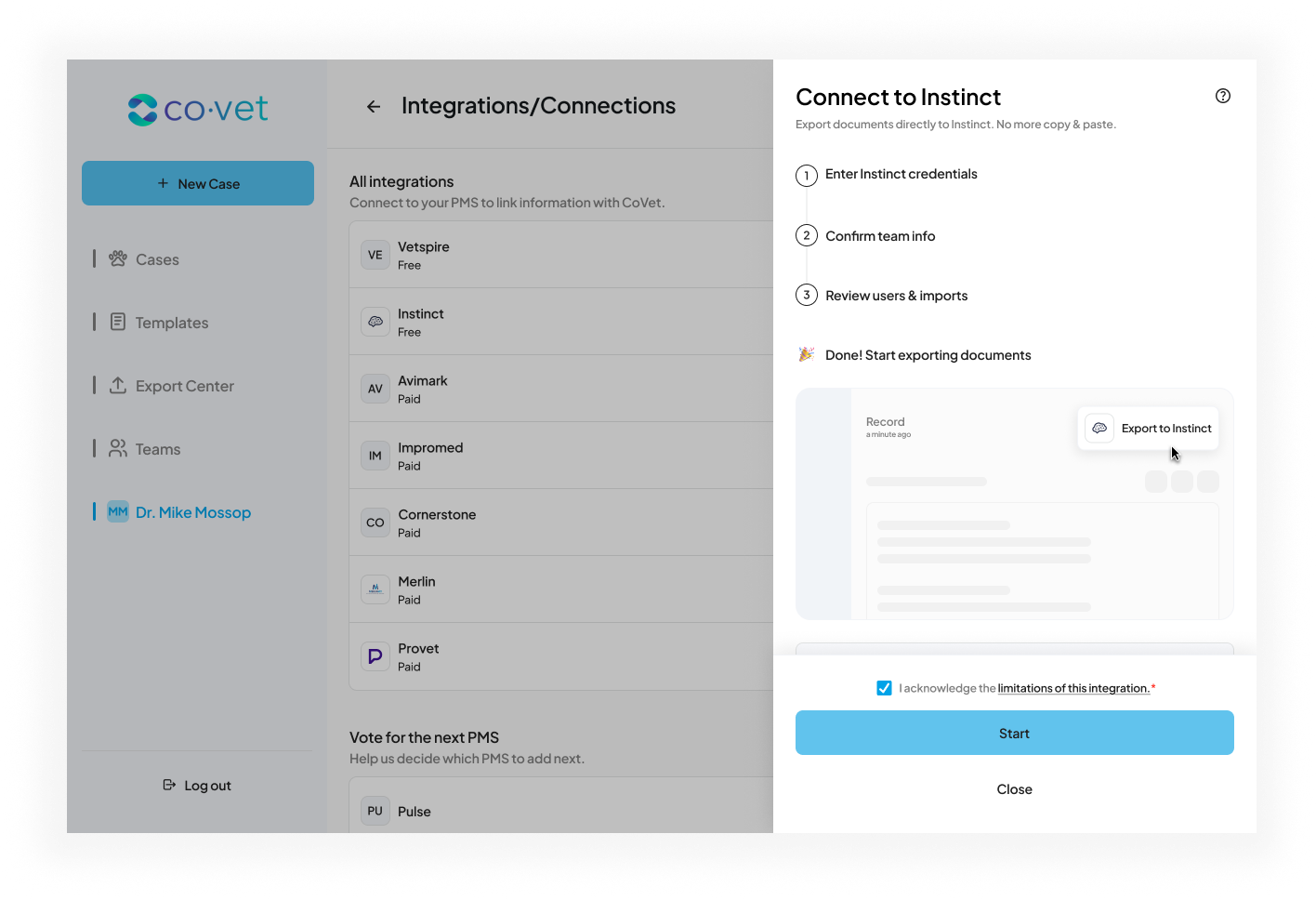
Task: Toggle the acknowledge limitations checkbox
Action: point(884,688)
